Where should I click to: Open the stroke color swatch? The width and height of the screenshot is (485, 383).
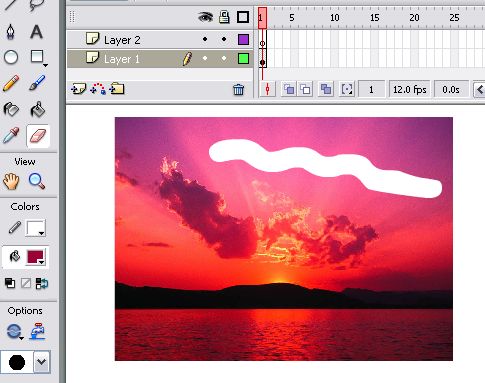click(x=36, y=228)
